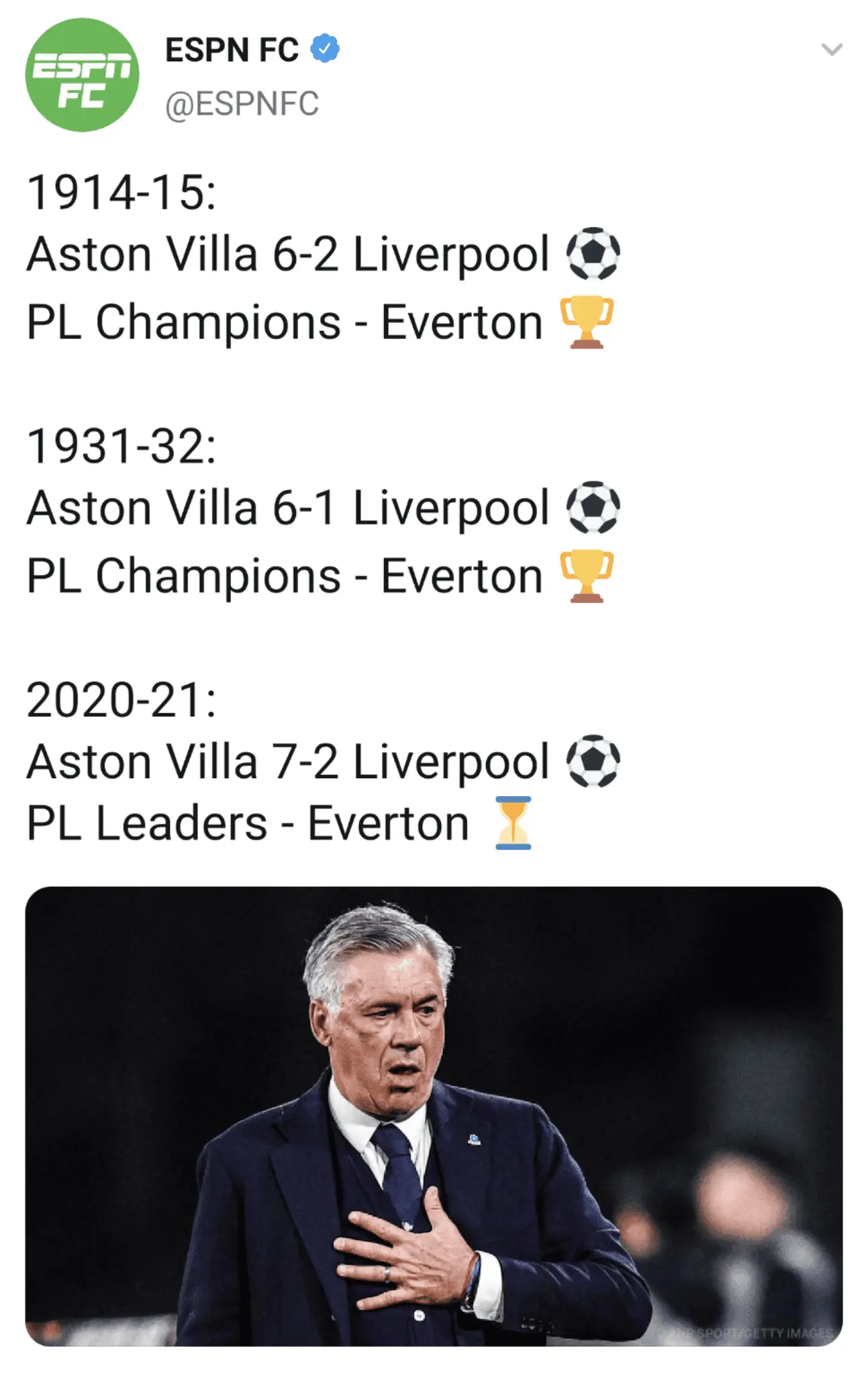This screenshot has width=868, height=1375.
Task: Click the trophy emoji under 1914-15
Action: pos(587,322)
